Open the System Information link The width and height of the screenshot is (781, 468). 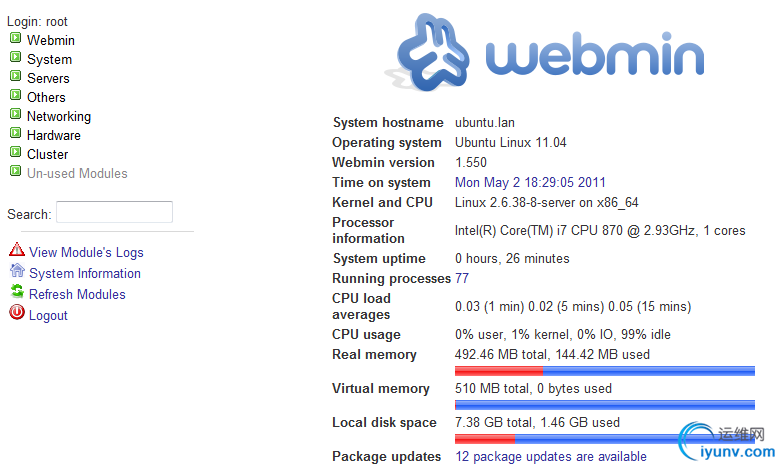coord(85,273)
